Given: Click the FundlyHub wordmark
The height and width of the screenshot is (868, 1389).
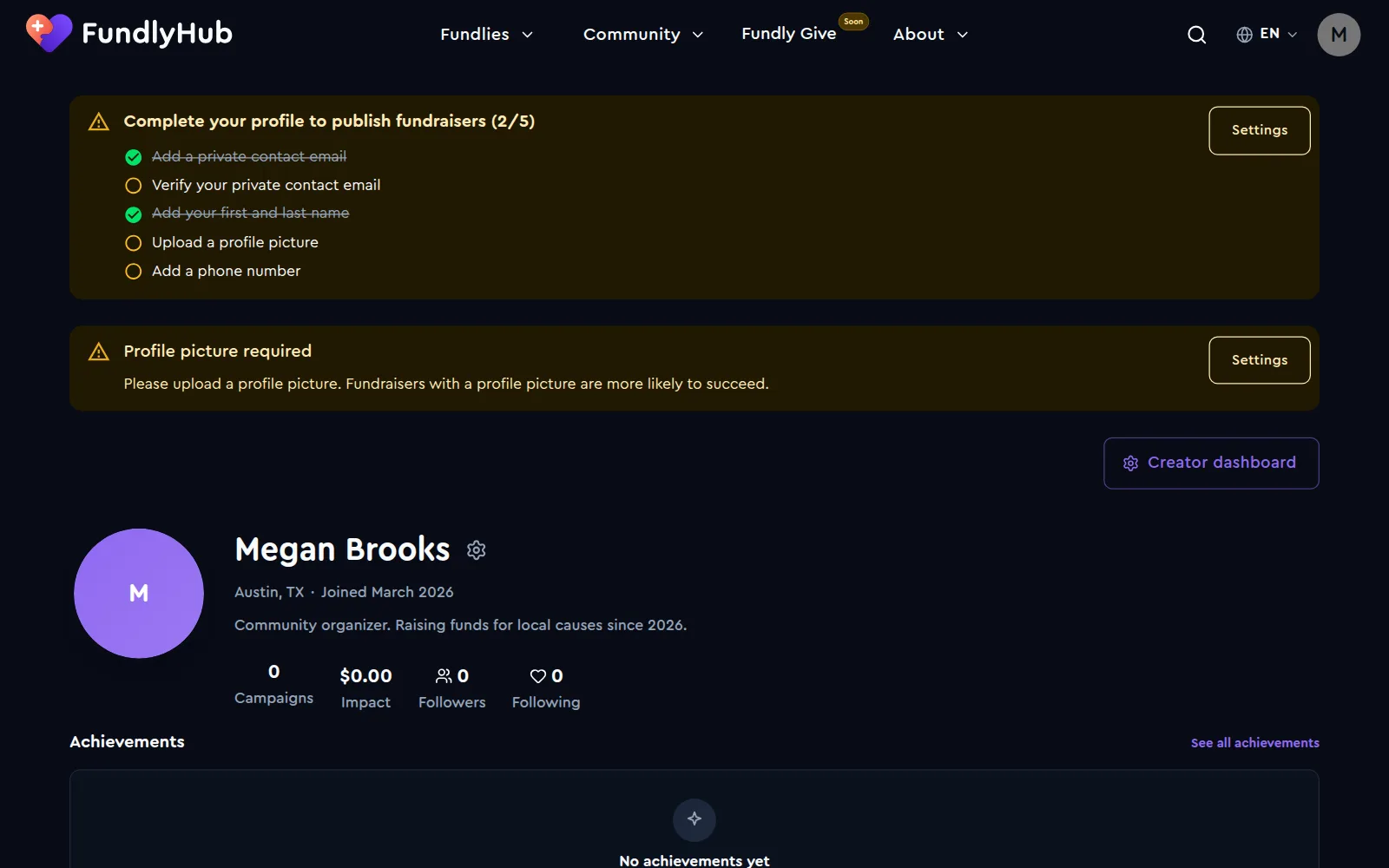Looking at the screenshot, I should click(157, 33).
